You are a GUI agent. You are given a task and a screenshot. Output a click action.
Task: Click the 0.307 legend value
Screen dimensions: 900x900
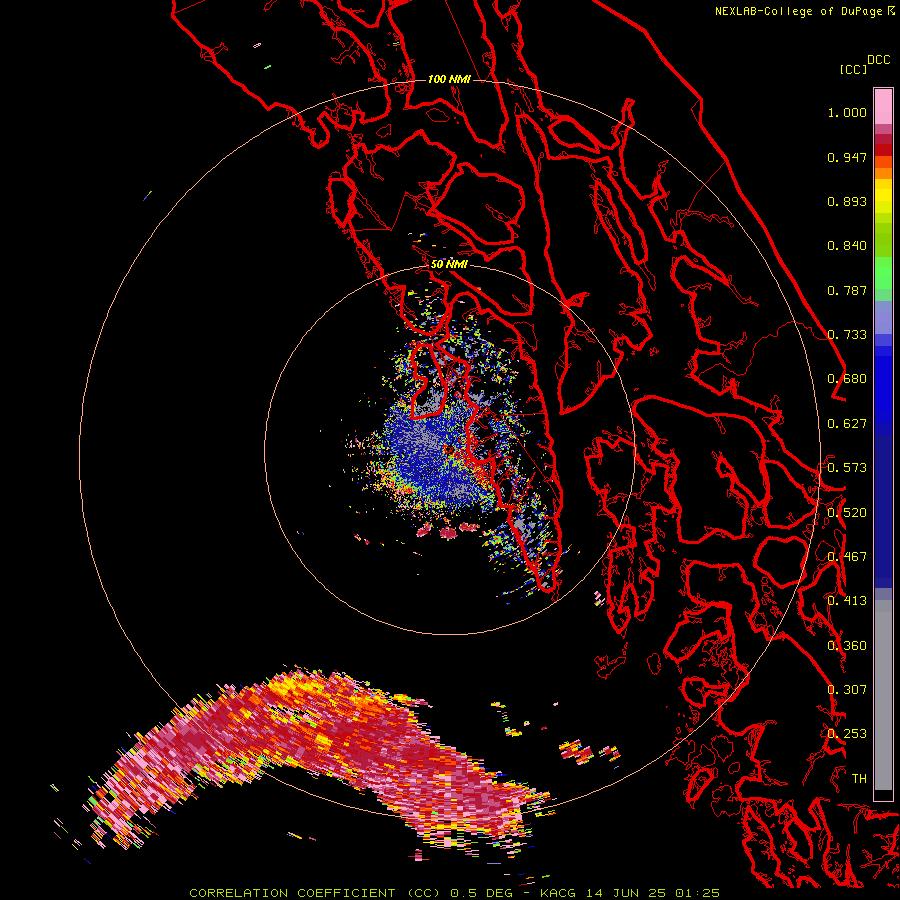pos(847,690)
